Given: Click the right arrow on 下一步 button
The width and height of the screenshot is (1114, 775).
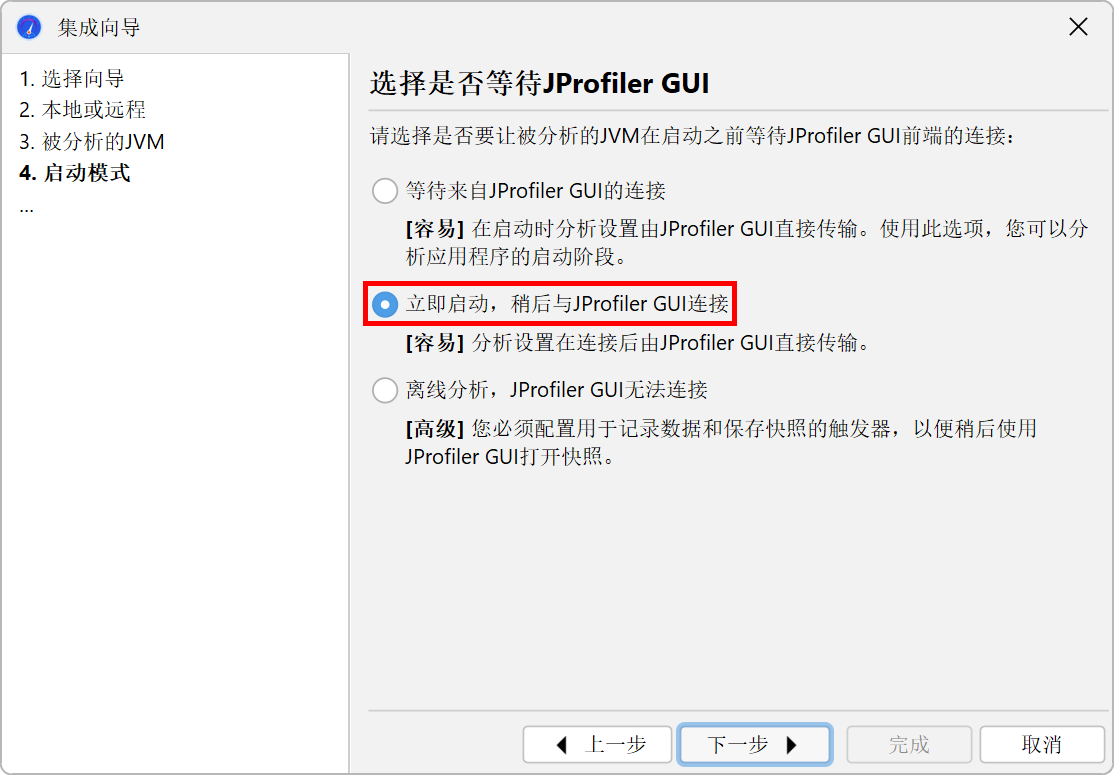Looking at the screenshot, I should tap(791, 744).
